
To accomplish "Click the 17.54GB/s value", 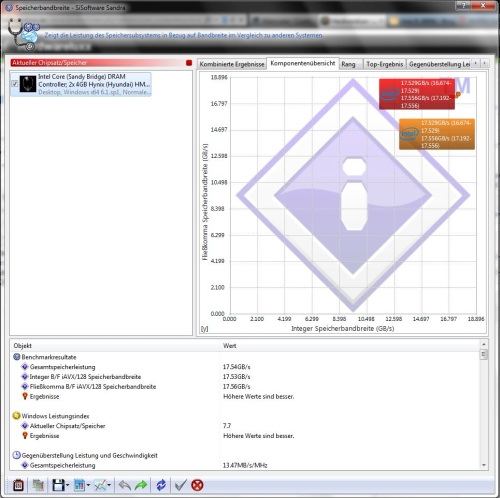I will (237, 367).
